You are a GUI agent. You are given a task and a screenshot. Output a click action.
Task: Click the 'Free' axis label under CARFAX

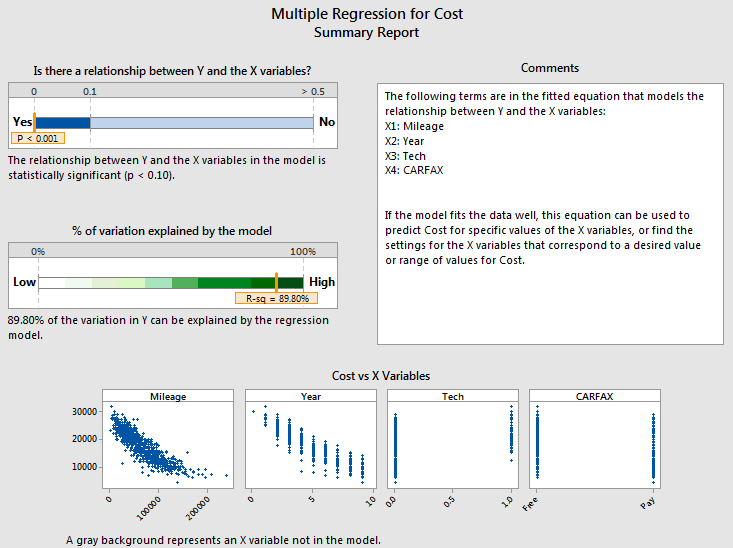coord(533,504)
